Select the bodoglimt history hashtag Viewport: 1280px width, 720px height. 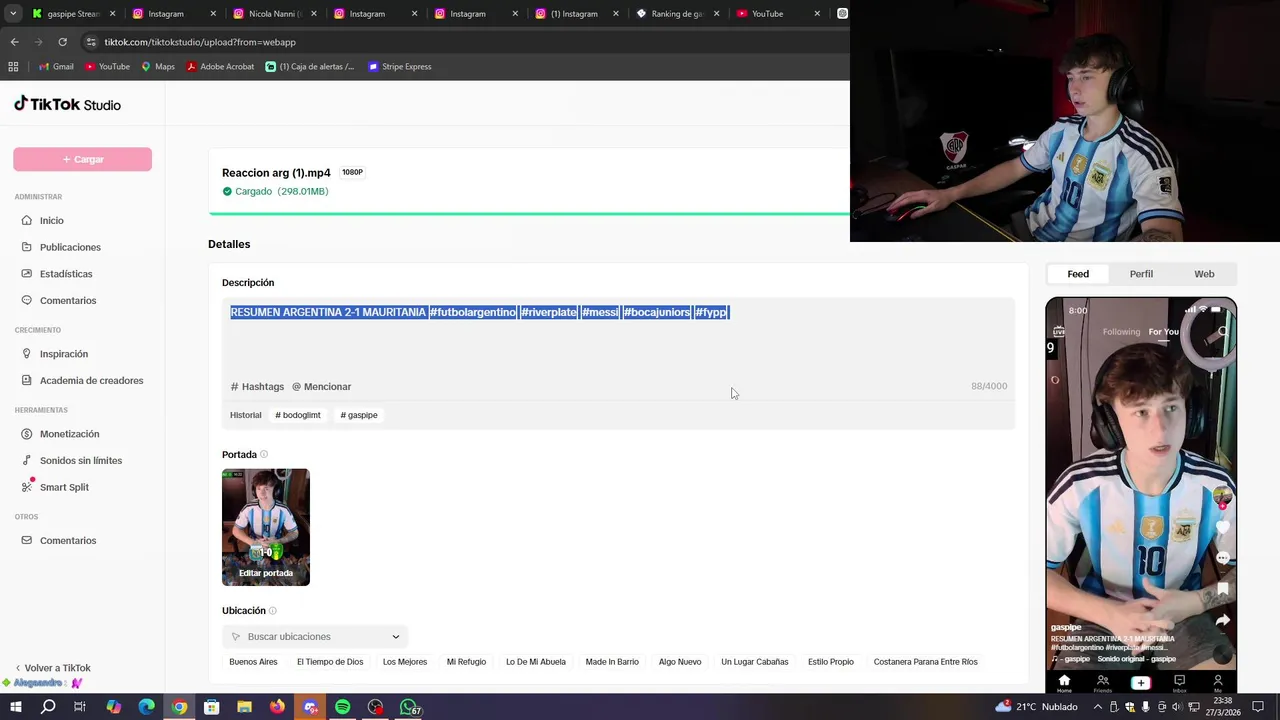298,415
